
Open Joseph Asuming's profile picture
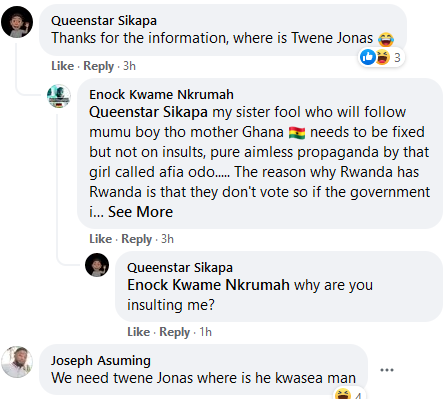click(17, 362)
